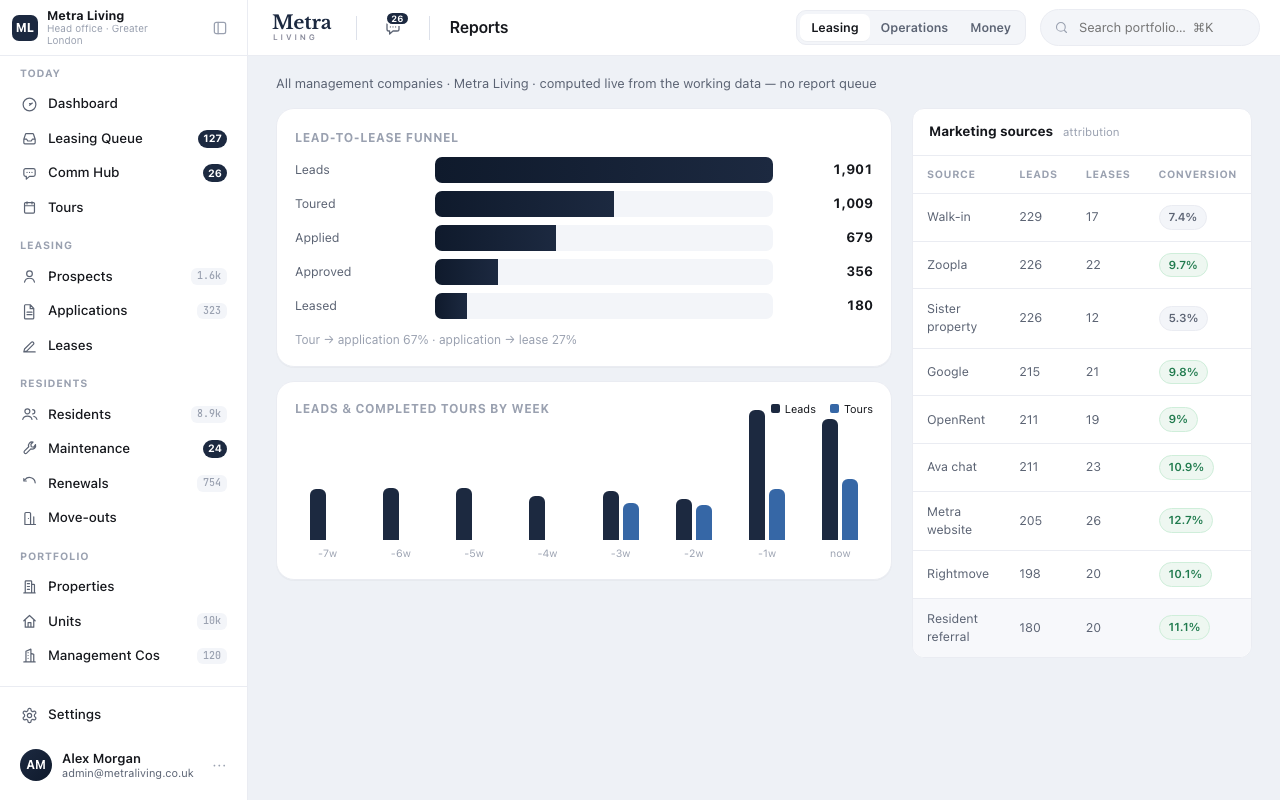Click the Properties building icon
The height and width of the screenshot is (800, 1280).
tap(29, 587)
